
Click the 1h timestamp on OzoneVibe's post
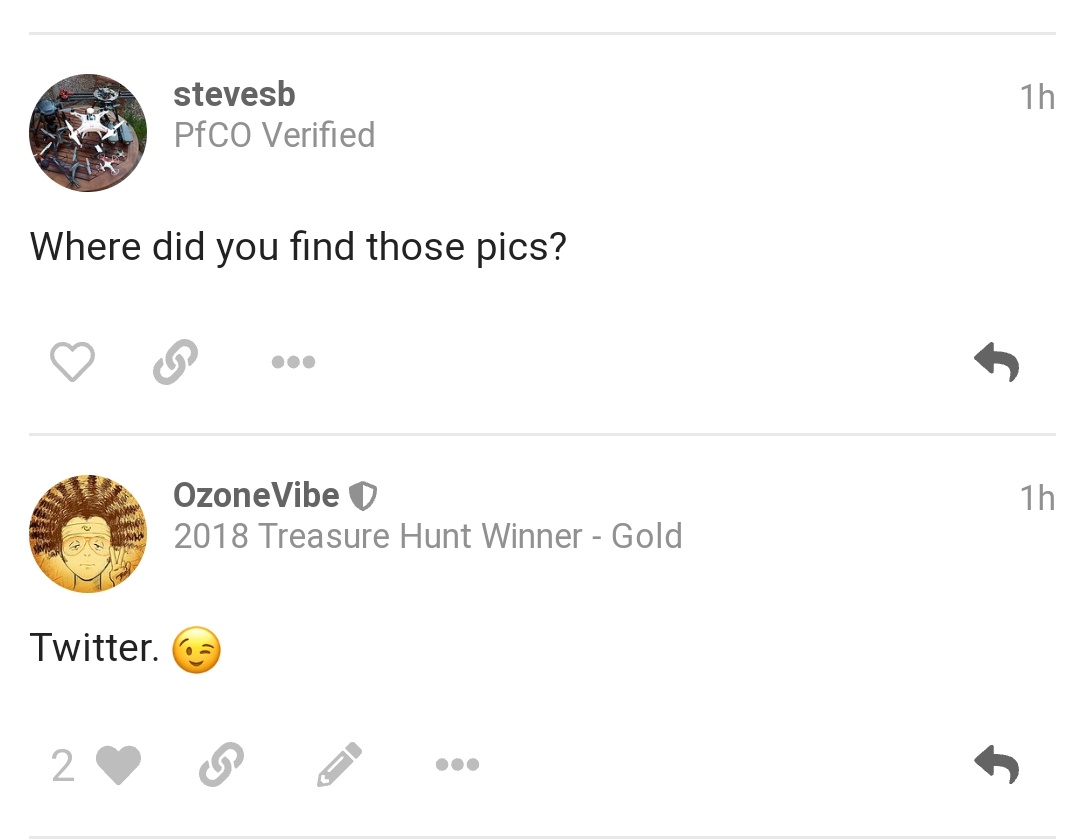point(1037,498)
